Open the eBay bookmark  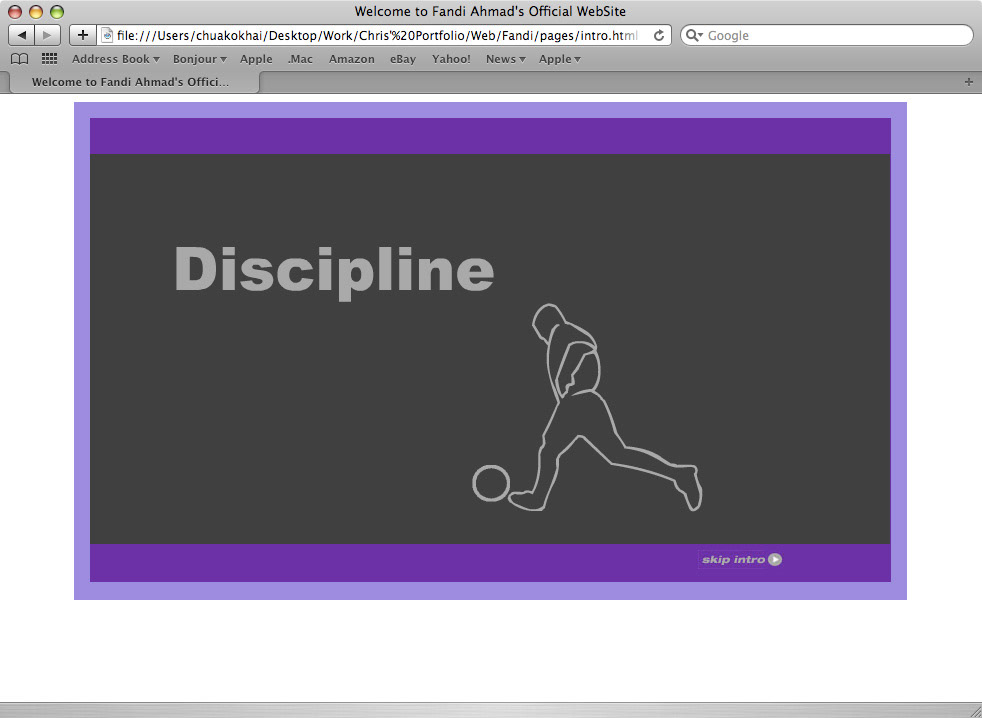pyautogui.click(x=403, y=59)
